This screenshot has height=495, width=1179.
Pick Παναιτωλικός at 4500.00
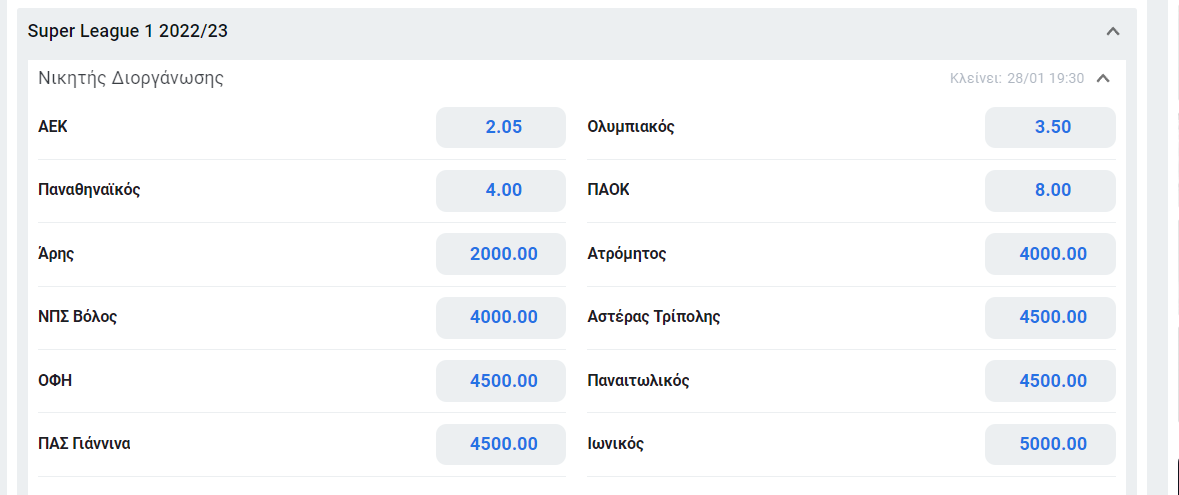pyautogui.click(x=1050, y=381)
